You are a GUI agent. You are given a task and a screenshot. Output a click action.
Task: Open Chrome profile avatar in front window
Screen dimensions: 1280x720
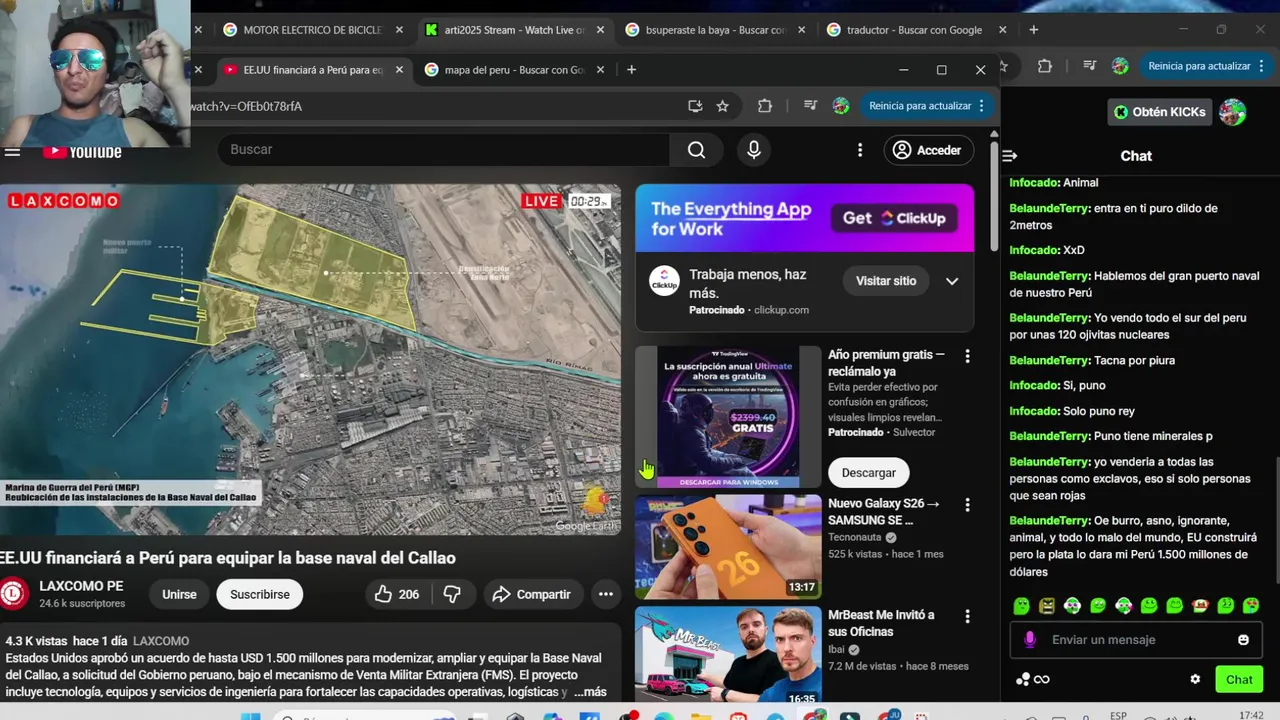(841, 106)
